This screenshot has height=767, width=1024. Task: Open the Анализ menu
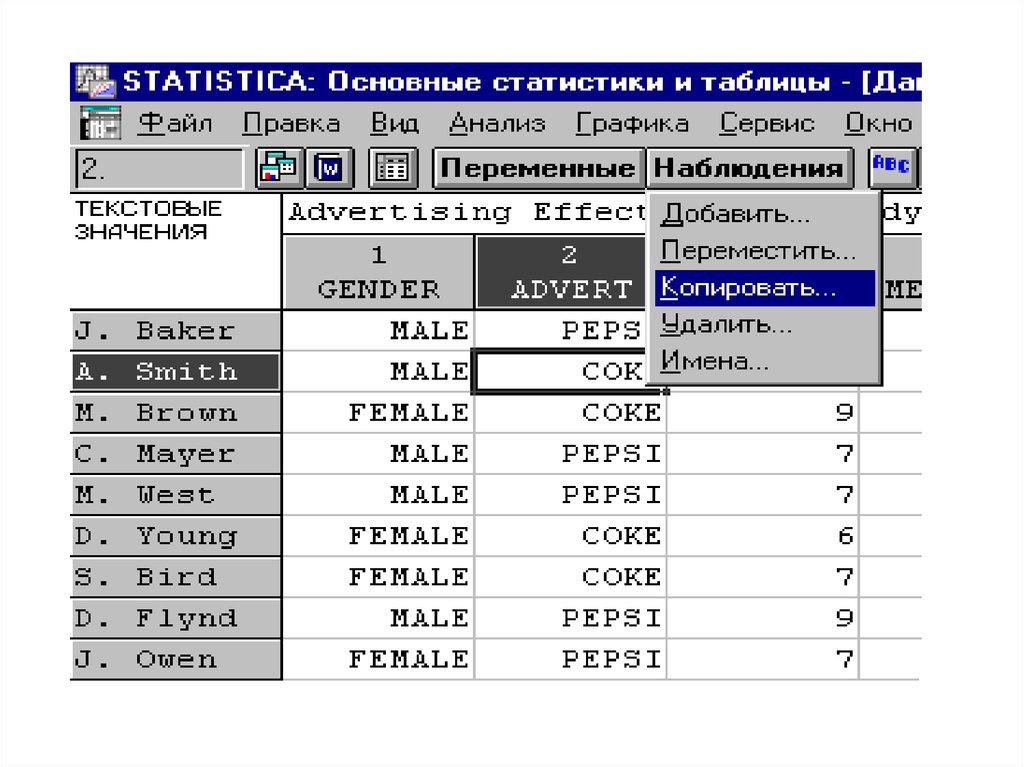497,123
